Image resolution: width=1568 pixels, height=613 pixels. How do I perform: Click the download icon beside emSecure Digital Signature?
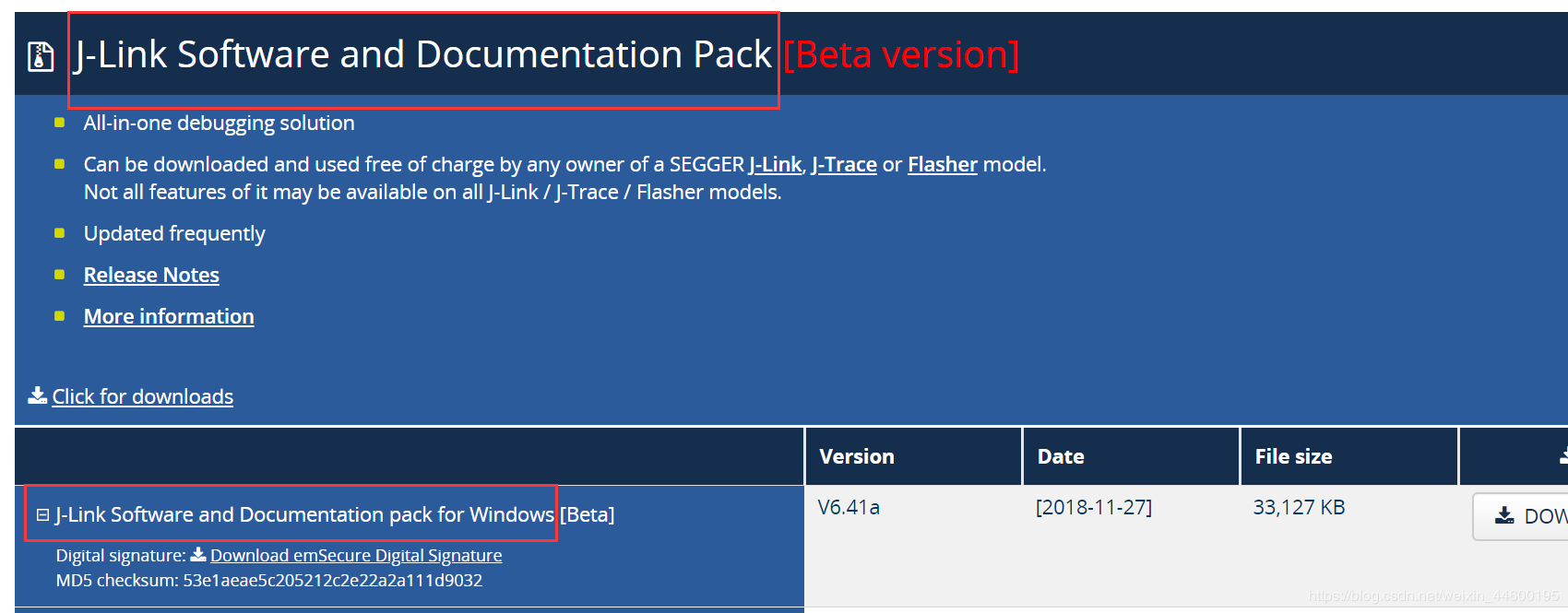click(197, 554)
